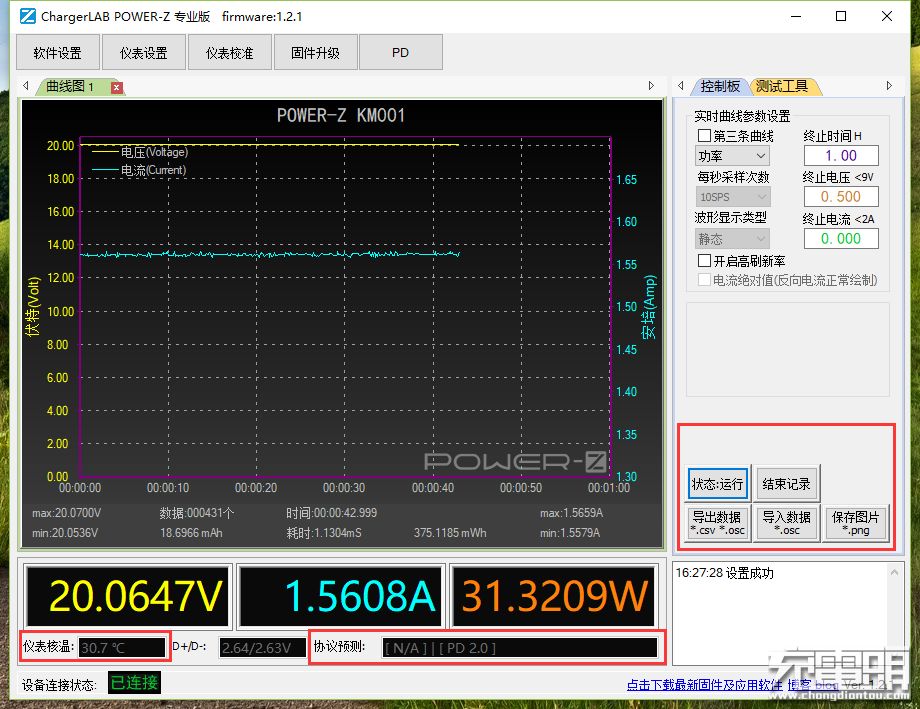Click 协议预测 field showing PD 2.0

519,647
